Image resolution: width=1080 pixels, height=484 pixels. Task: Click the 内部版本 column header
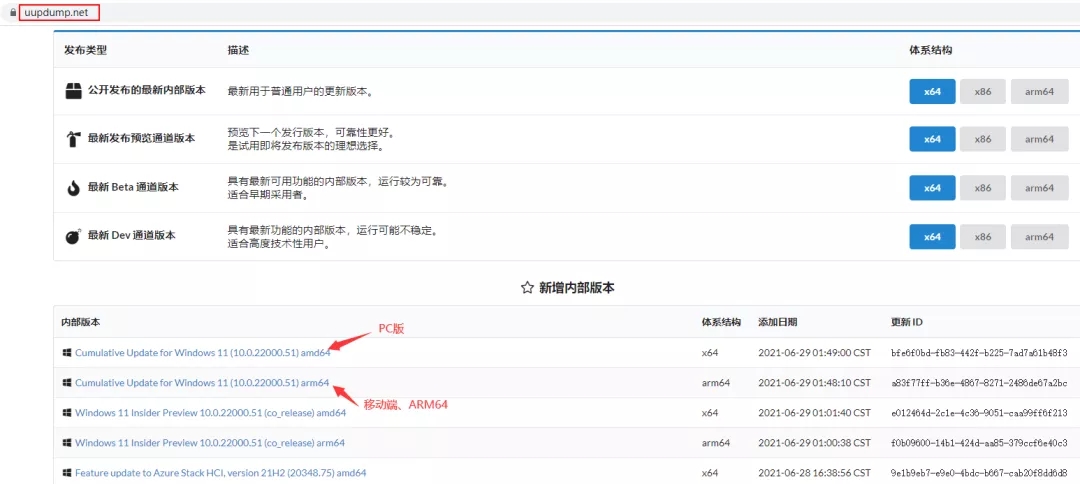(x=83, y=322)
